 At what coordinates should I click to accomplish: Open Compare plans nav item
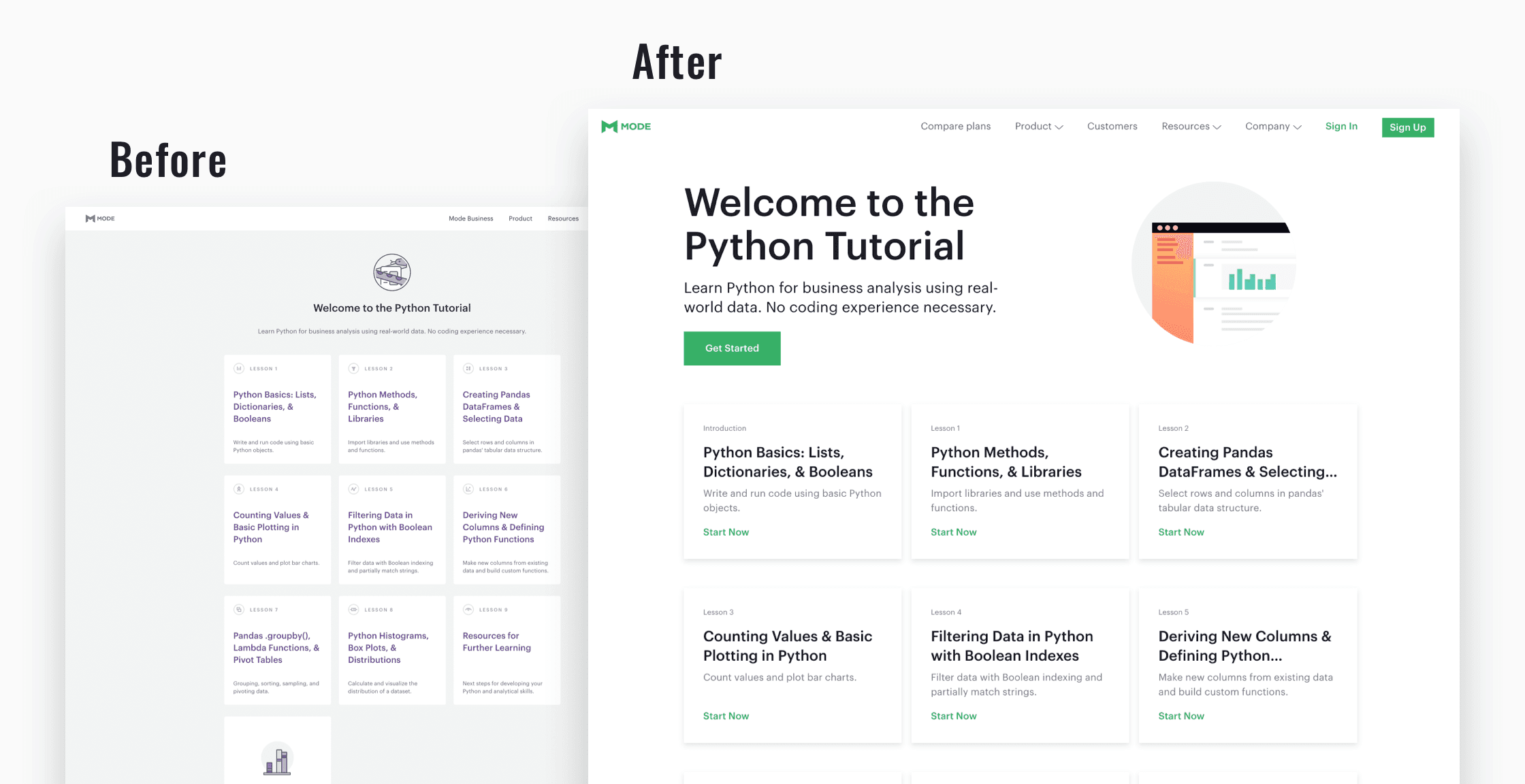(955, 127)
